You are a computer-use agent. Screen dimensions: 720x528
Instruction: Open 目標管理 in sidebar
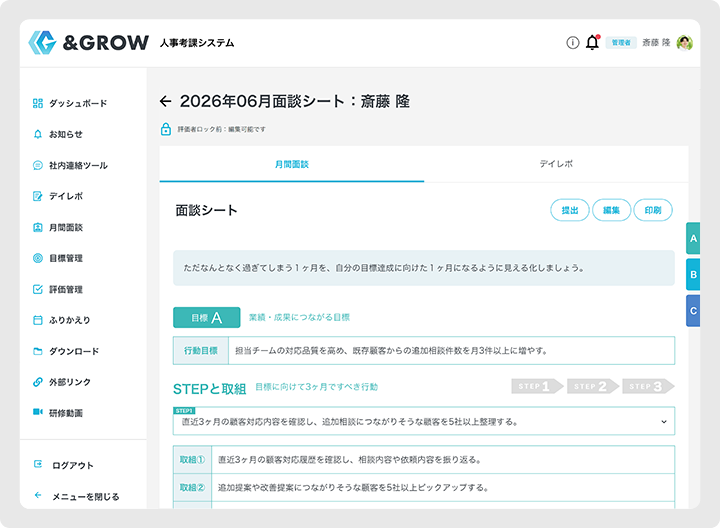click(x=58, y=258)
